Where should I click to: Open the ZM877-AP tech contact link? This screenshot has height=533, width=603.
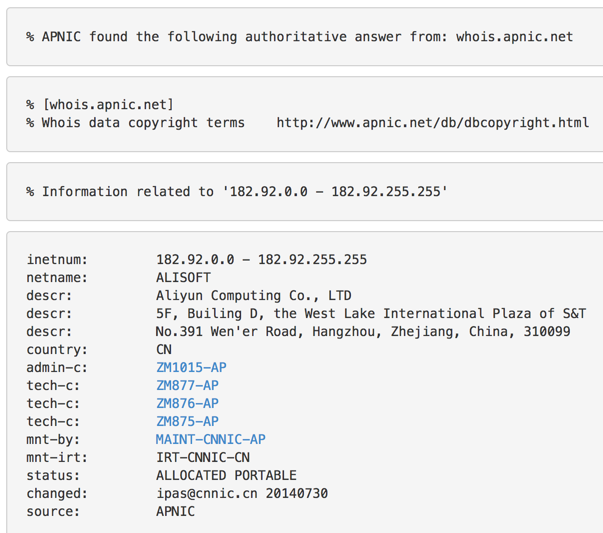(x=187, y=385)
